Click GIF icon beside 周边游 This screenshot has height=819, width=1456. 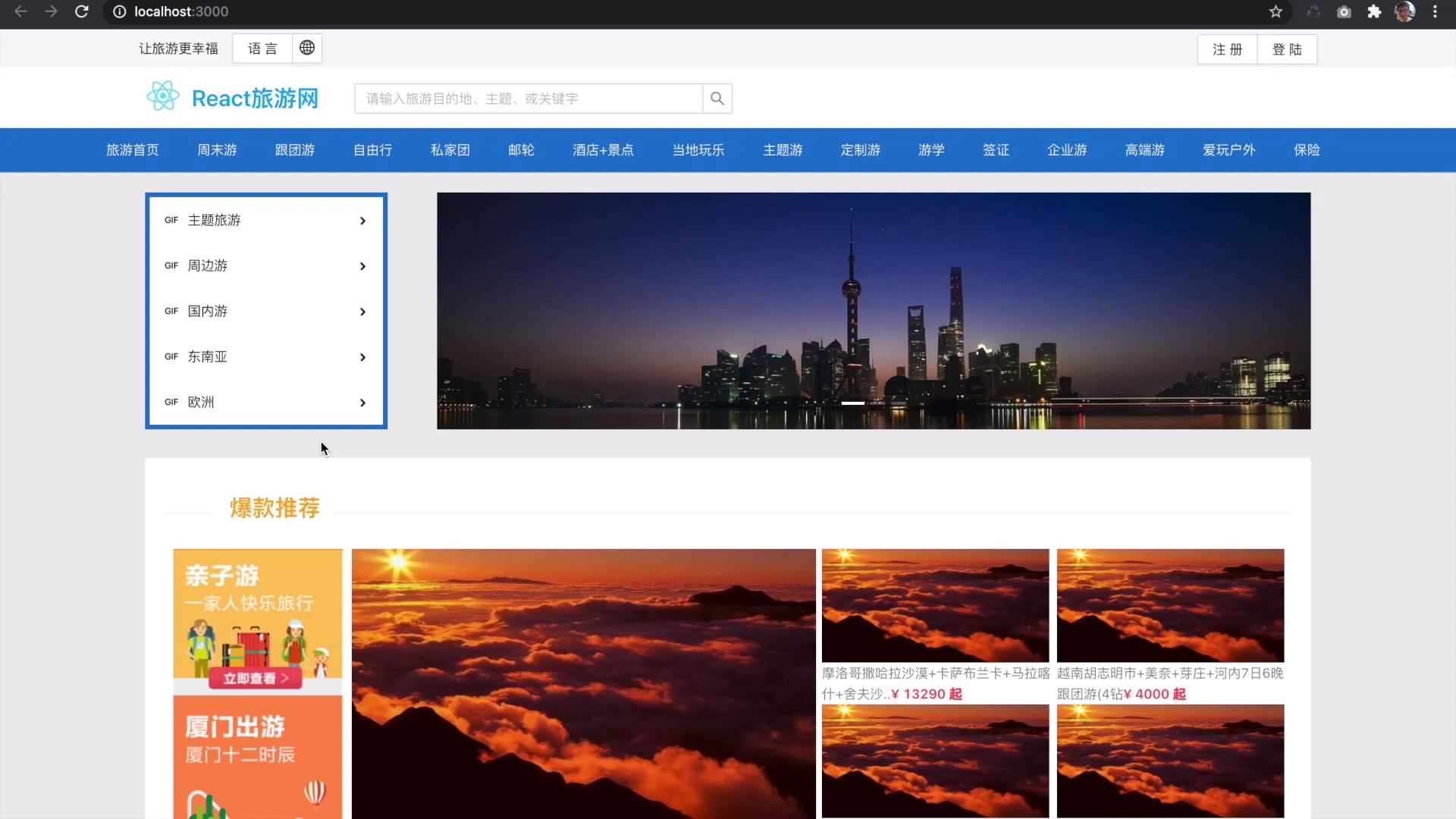coord(171,265)
